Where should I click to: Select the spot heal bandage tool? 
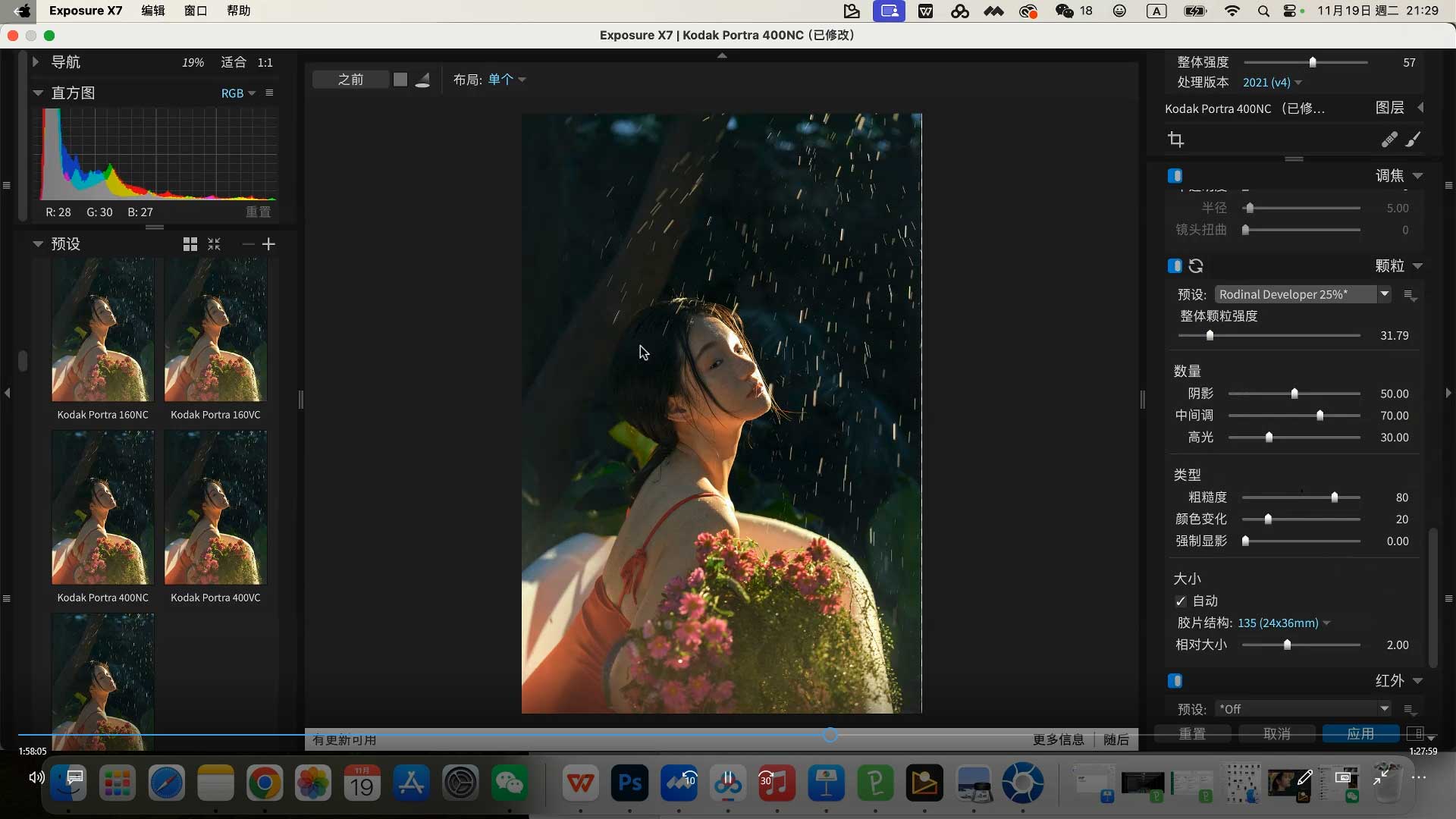click(1389, 140)
